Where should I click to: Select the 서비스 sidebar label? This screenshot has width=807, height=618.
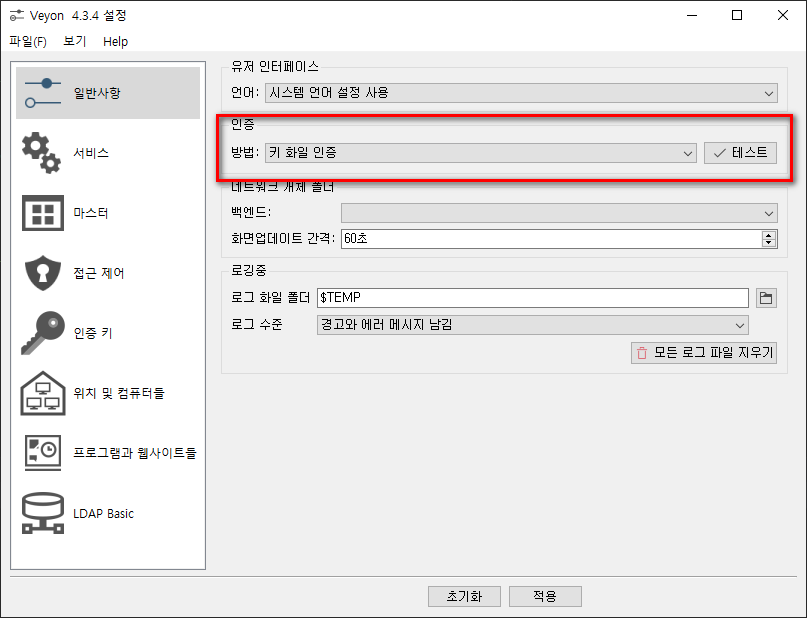[91, 153]
